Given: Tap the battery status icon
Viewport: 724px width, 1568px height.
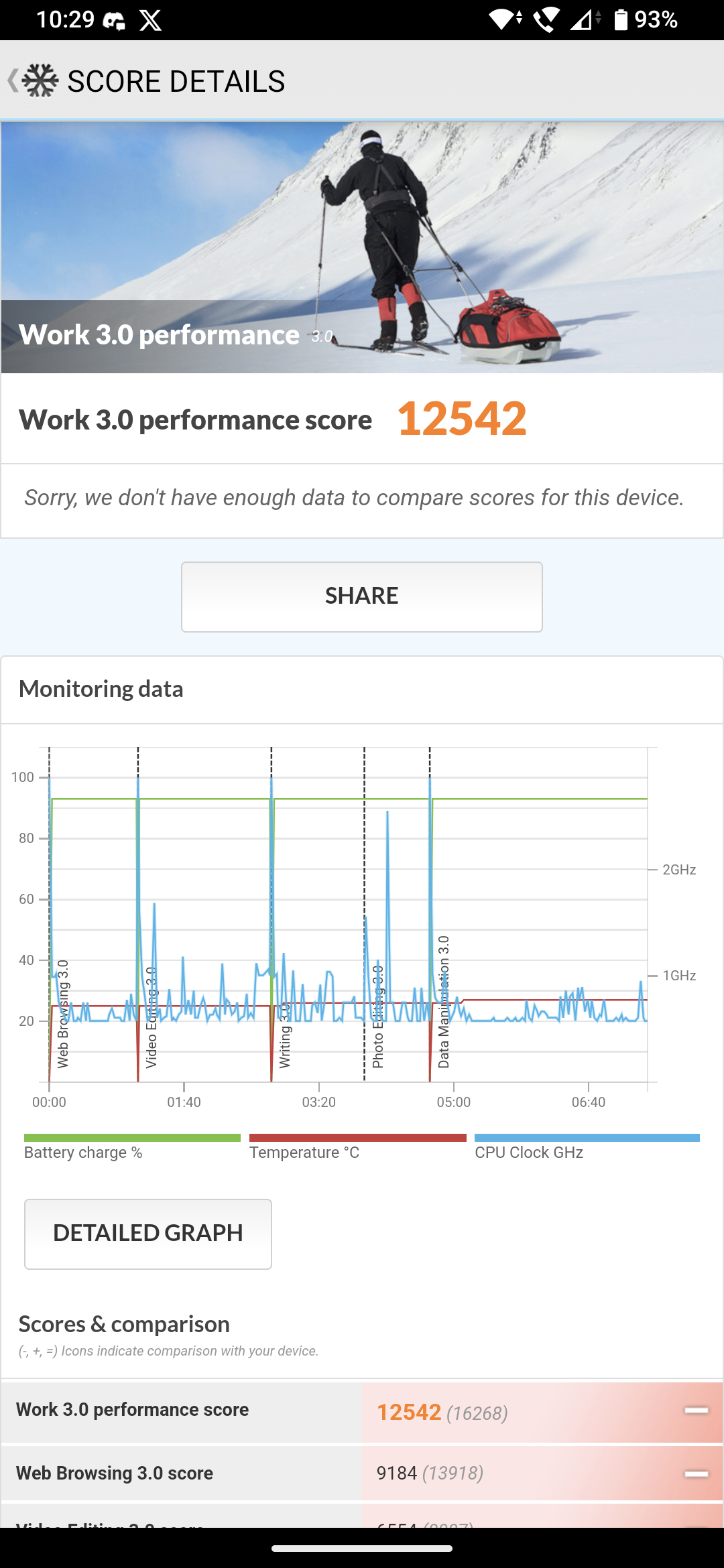Looking at the screenshot, I should click(621, 19).
